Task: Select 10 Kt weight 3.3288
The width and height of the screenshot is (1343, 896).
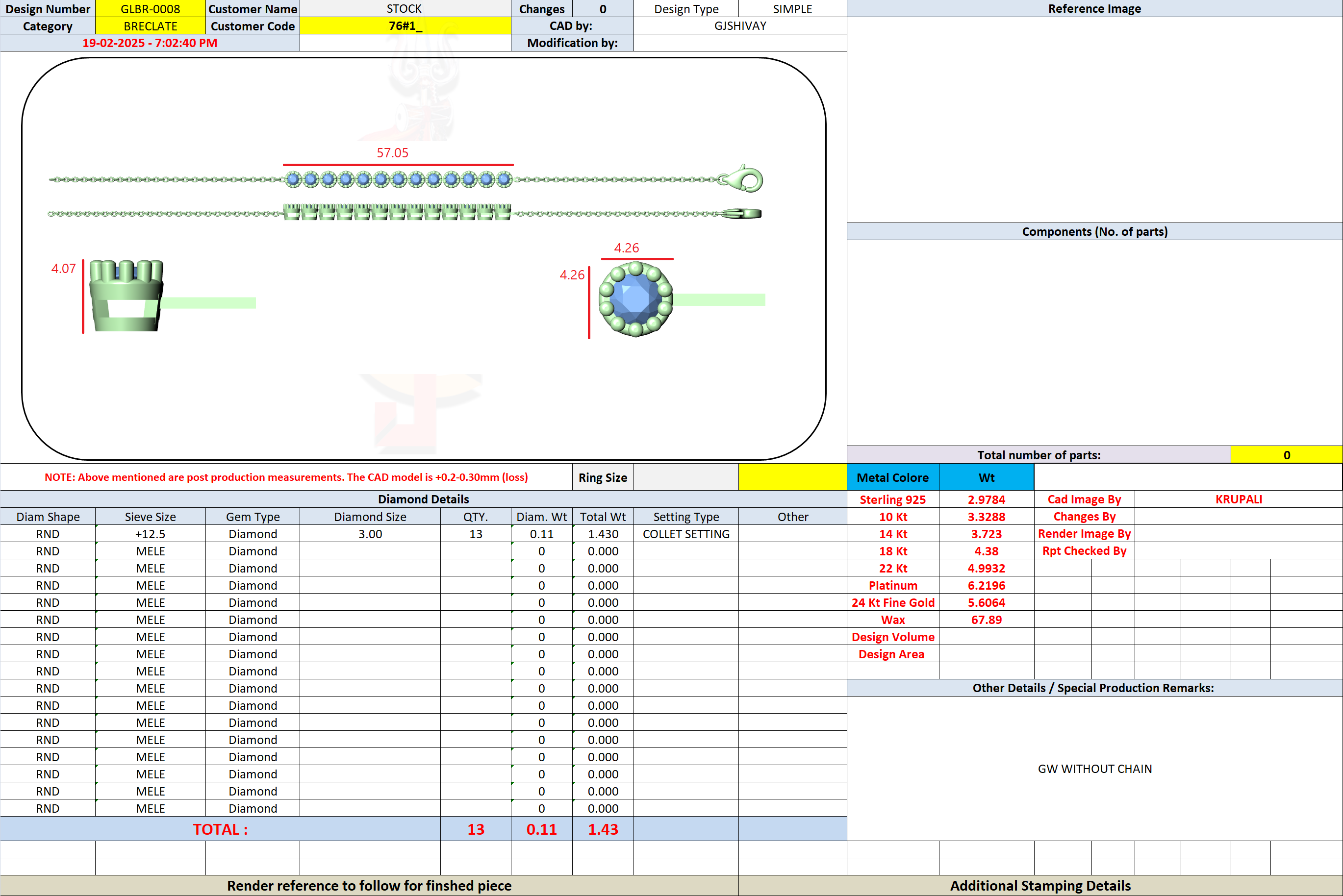Action: point(987,517)
